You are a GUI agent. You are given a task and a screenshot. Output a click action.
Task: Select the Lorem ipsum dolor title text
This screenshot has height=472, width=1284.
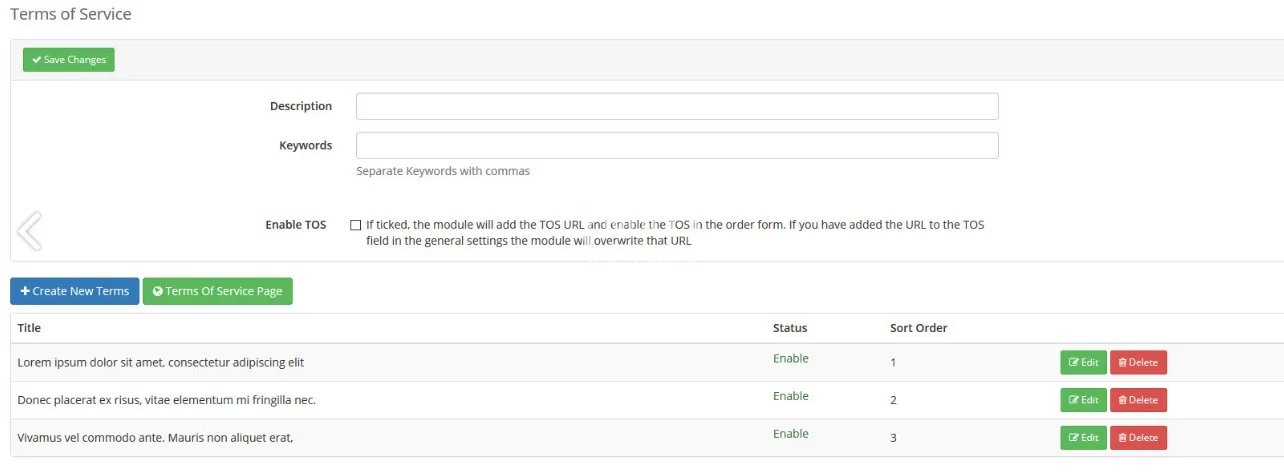pos(160,362)
